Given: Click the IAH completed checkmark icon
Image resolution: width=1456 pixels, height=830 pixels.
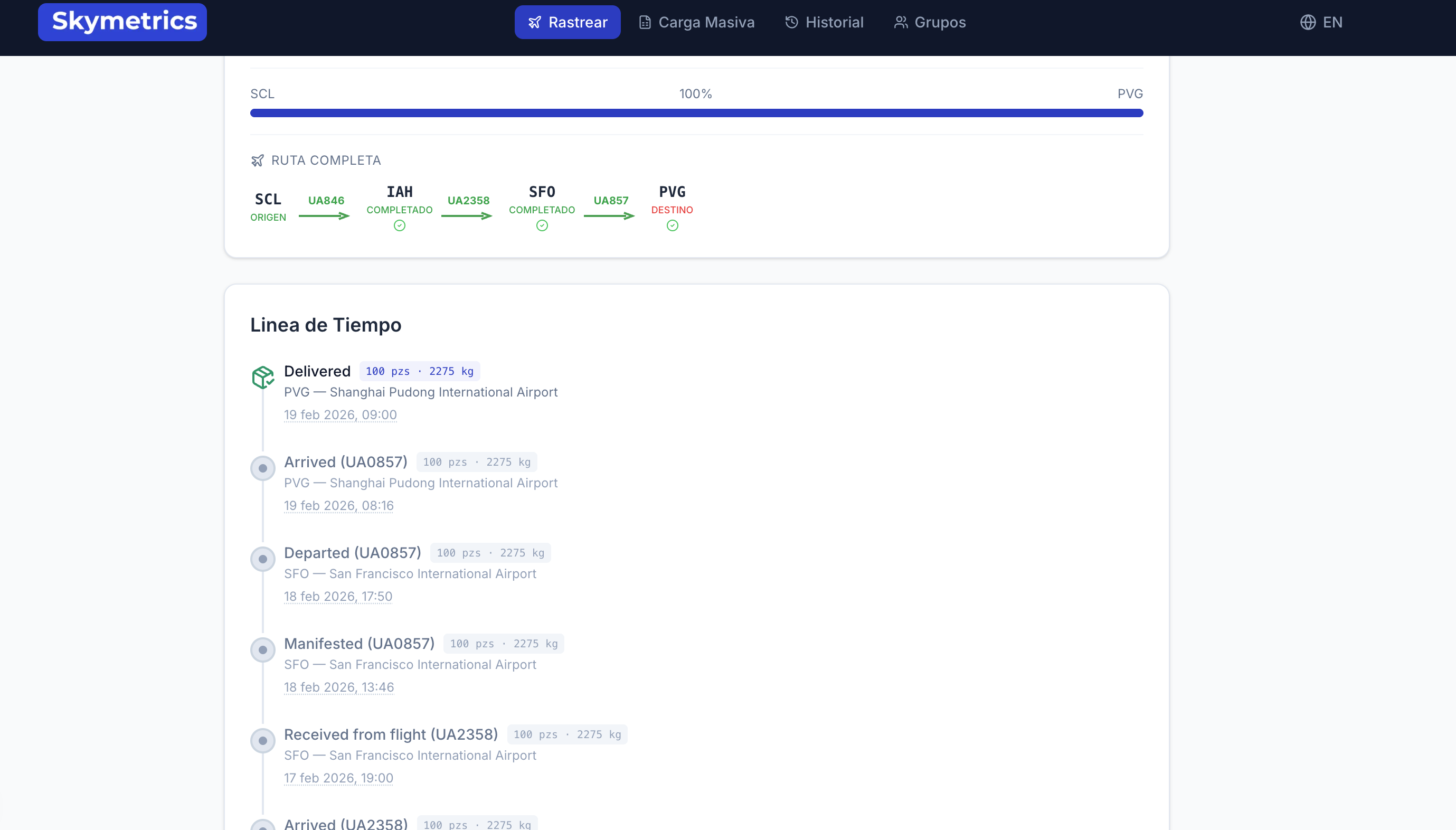Looking at the screenshot, I should 400,226.
